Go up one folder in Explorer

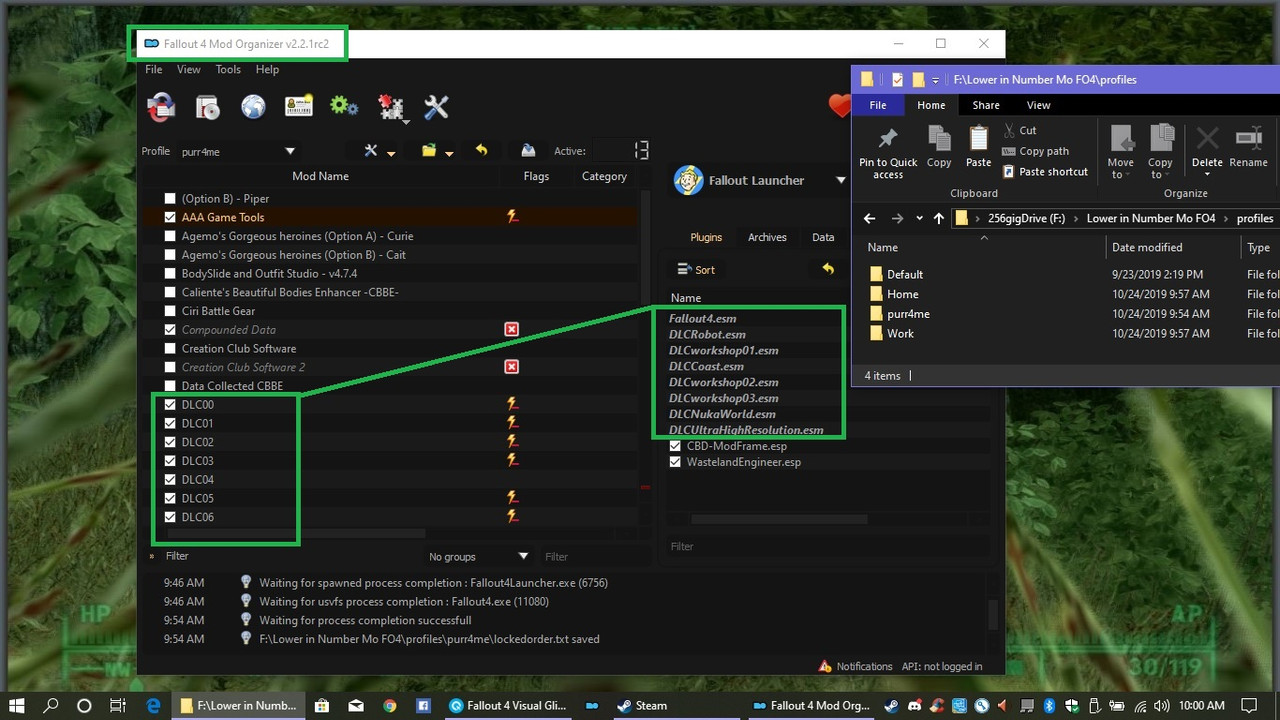point(938,218)
